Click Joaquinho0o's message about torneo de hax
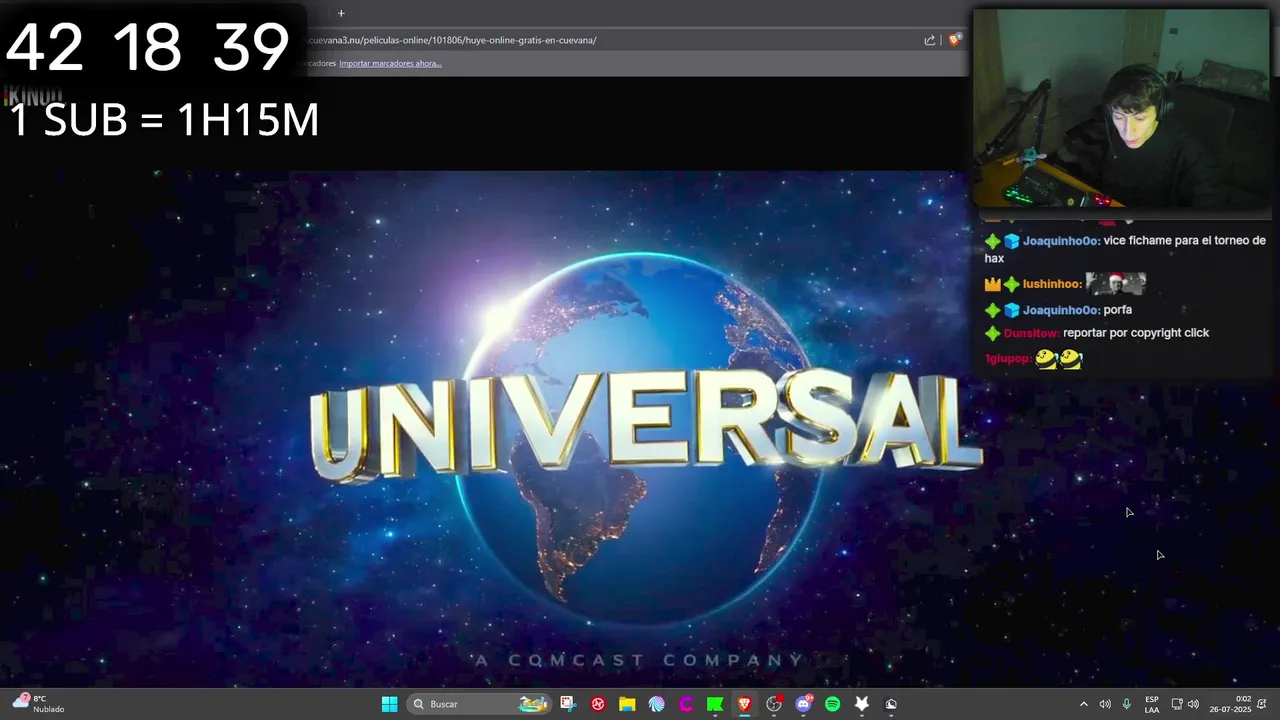The image size is (1280, 720). (1125, 249)
